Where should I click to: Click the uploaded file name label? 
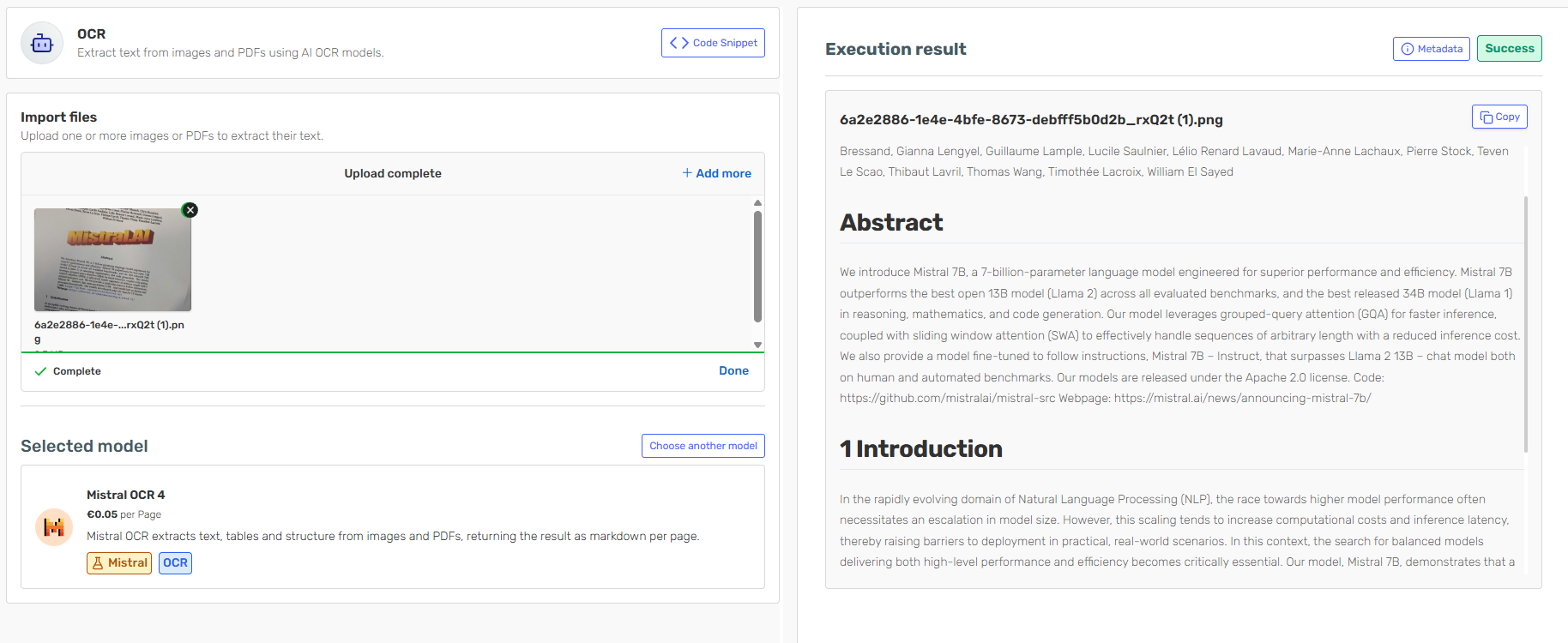109,332
